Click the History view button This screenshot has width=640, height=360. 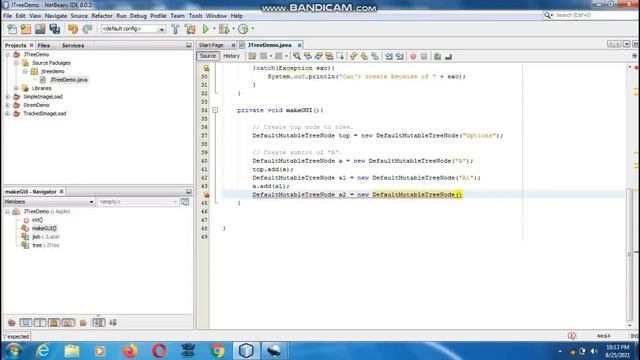[x=231, y=56]
